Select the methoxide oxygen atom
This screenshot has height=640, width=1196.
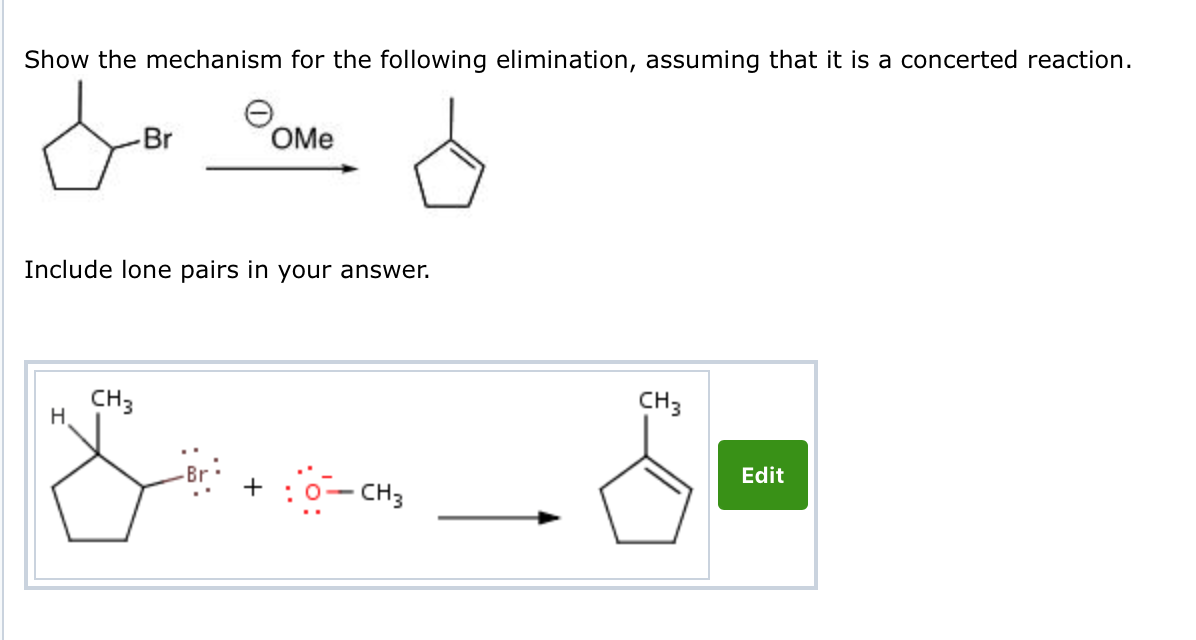310,492
